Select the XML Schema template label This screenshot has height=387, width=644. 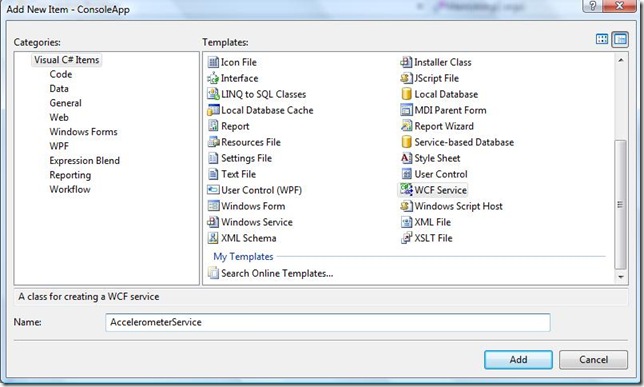click(x=248, y=238)
